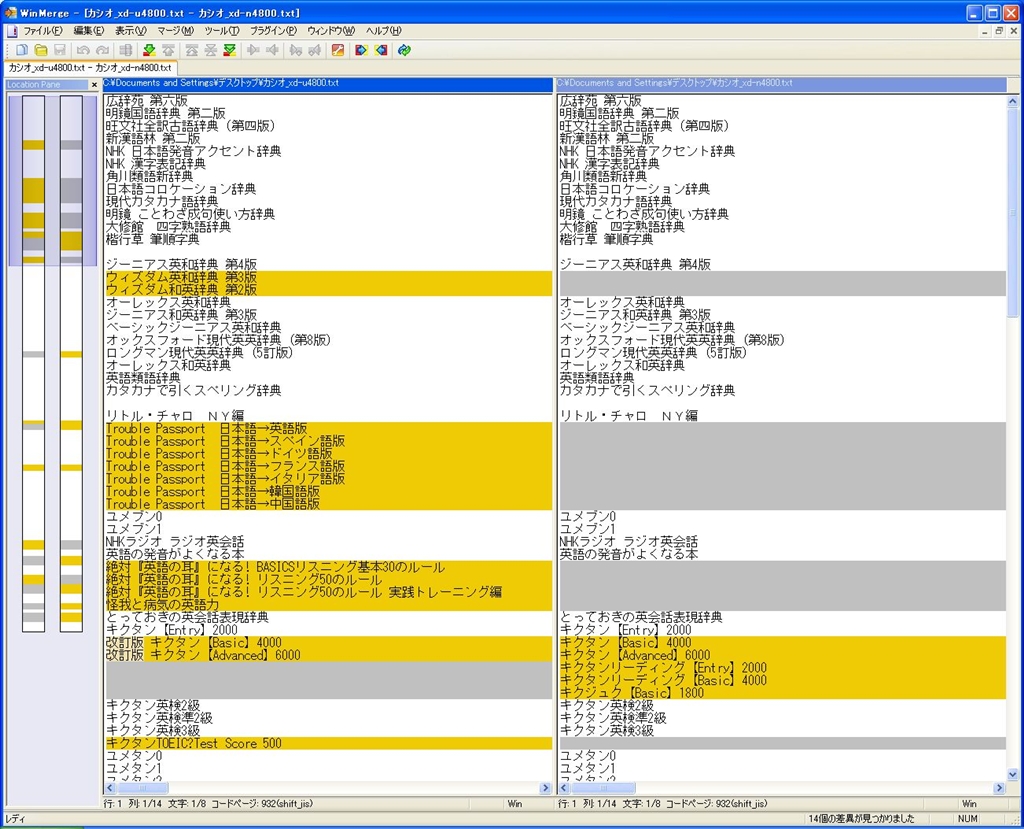Minimize the inner document window
The image size is (1024, 829).
985,31
